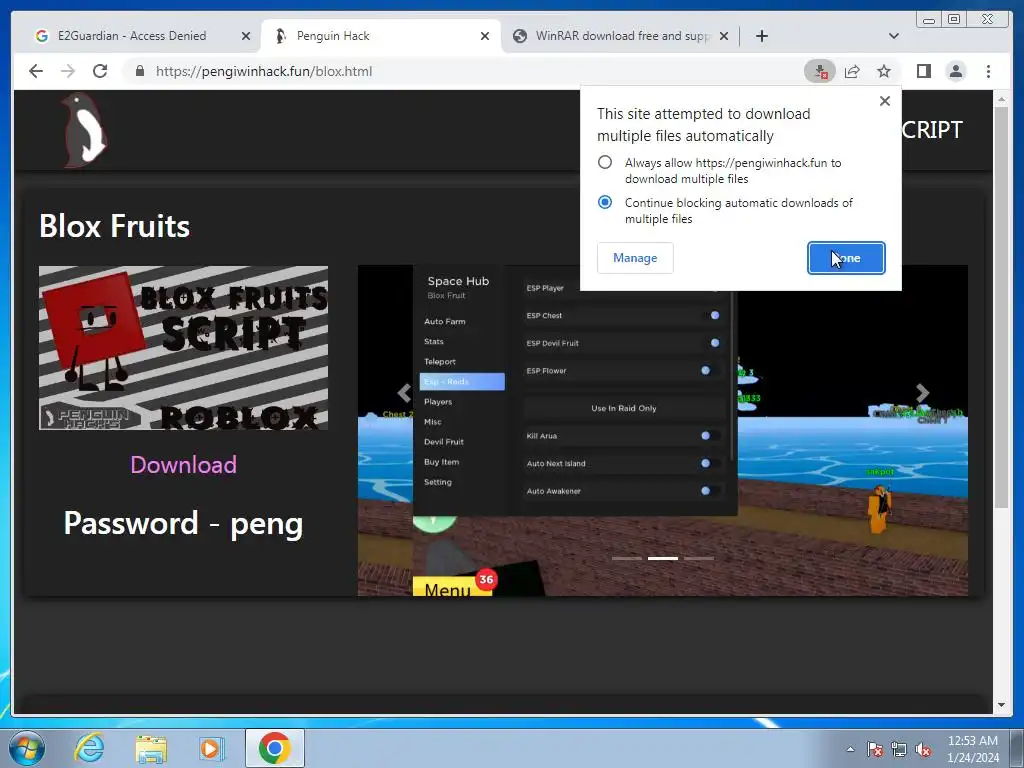
Task: Click the network tray icon
Action: coord(899,749)
